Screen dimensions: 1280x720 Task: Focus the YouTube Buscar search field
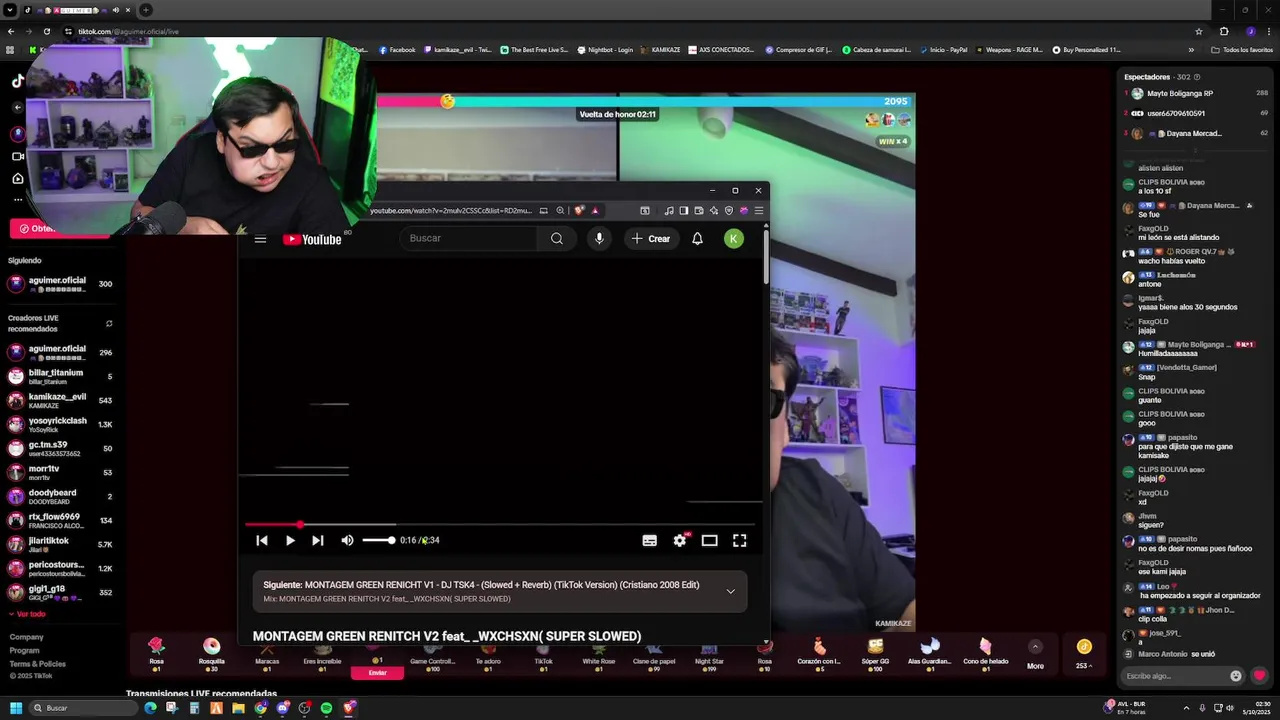[468, 238]
